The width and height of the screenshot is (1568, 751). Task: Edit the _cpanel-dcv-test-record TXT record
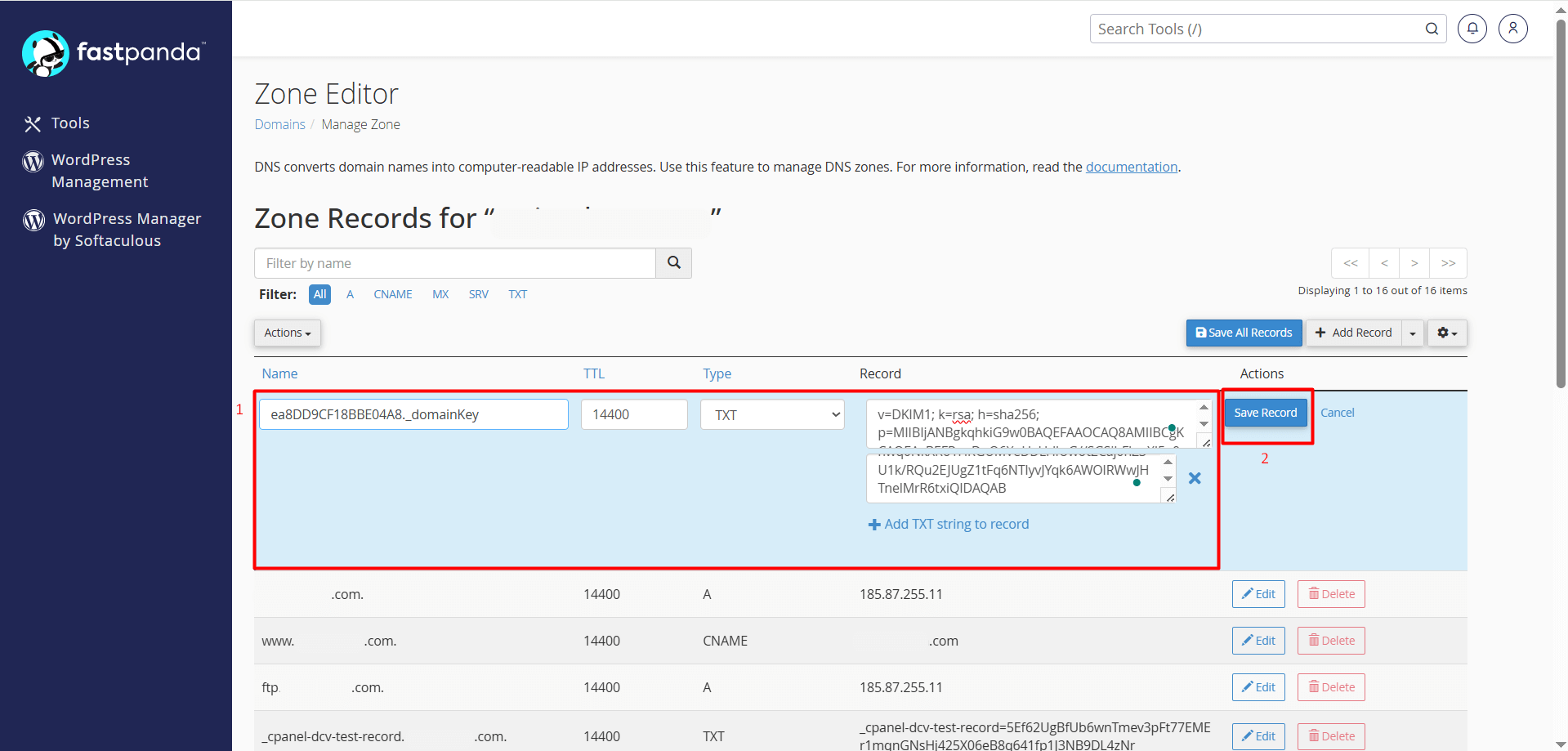click(x=1258, y=736)
